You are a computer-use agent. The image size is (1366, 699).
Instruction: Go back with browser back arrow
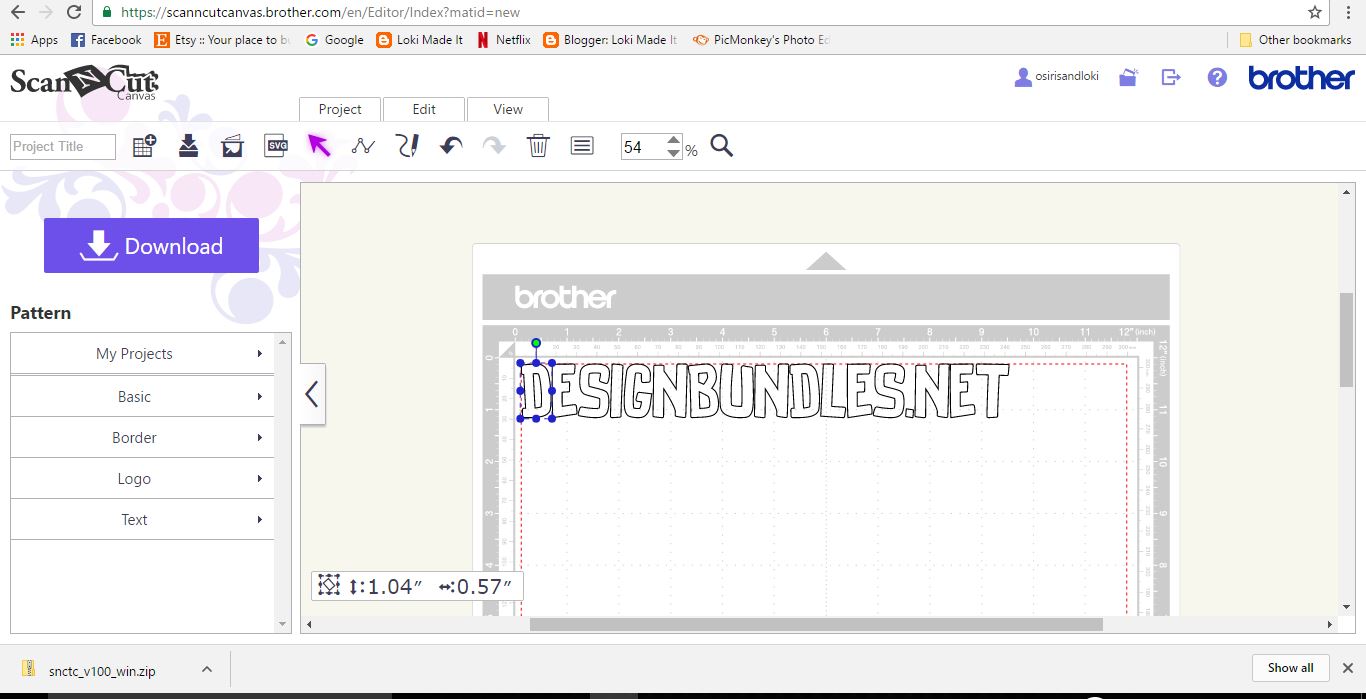coord(17,12)
